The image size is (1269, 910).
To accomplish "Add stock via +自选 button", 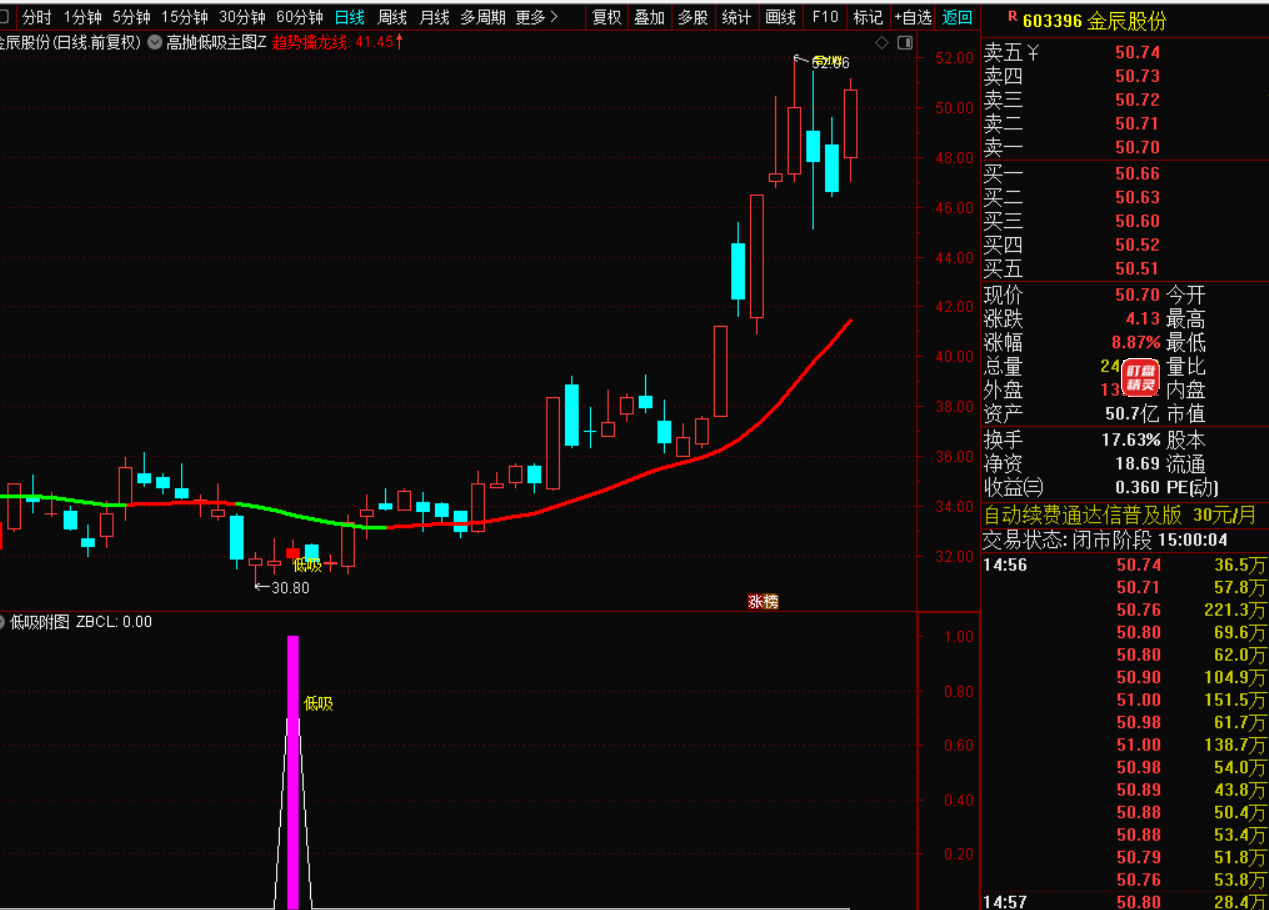I will click(913, 17).
